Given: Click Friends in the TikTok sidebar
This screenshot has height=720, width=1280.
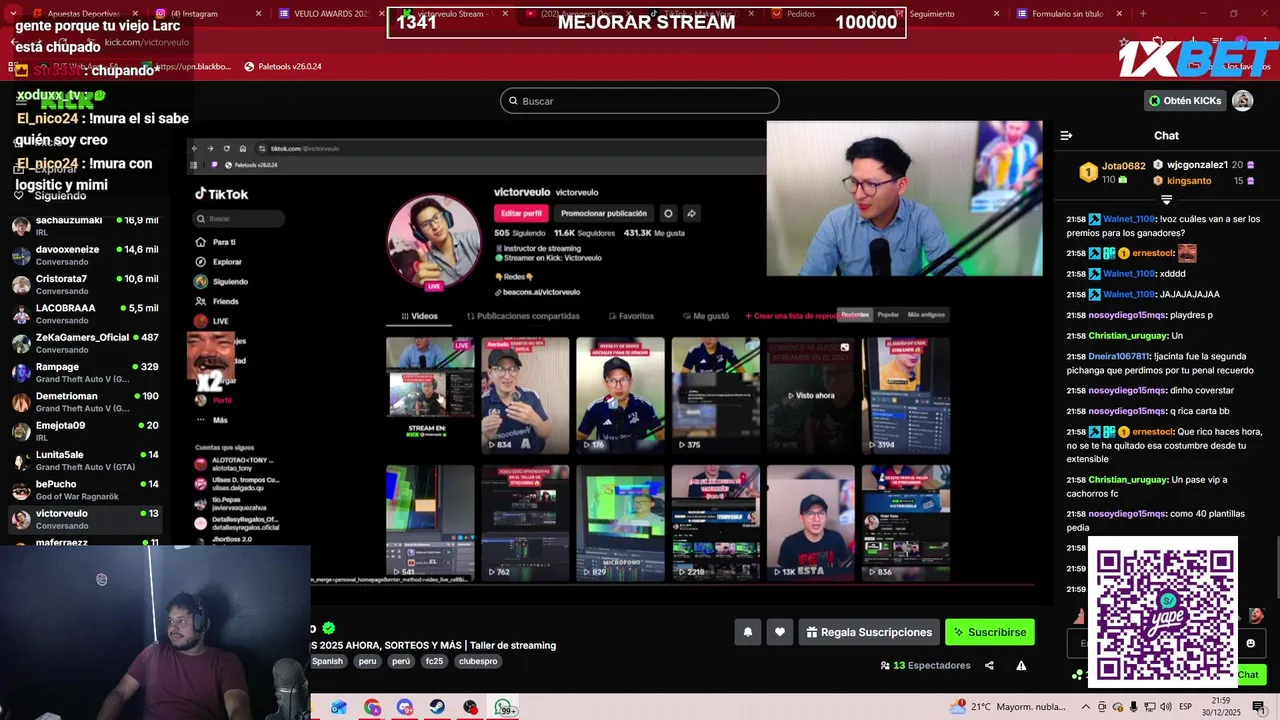Looking at the screenshot, I should pyautogui.click(x=218, y=301).
